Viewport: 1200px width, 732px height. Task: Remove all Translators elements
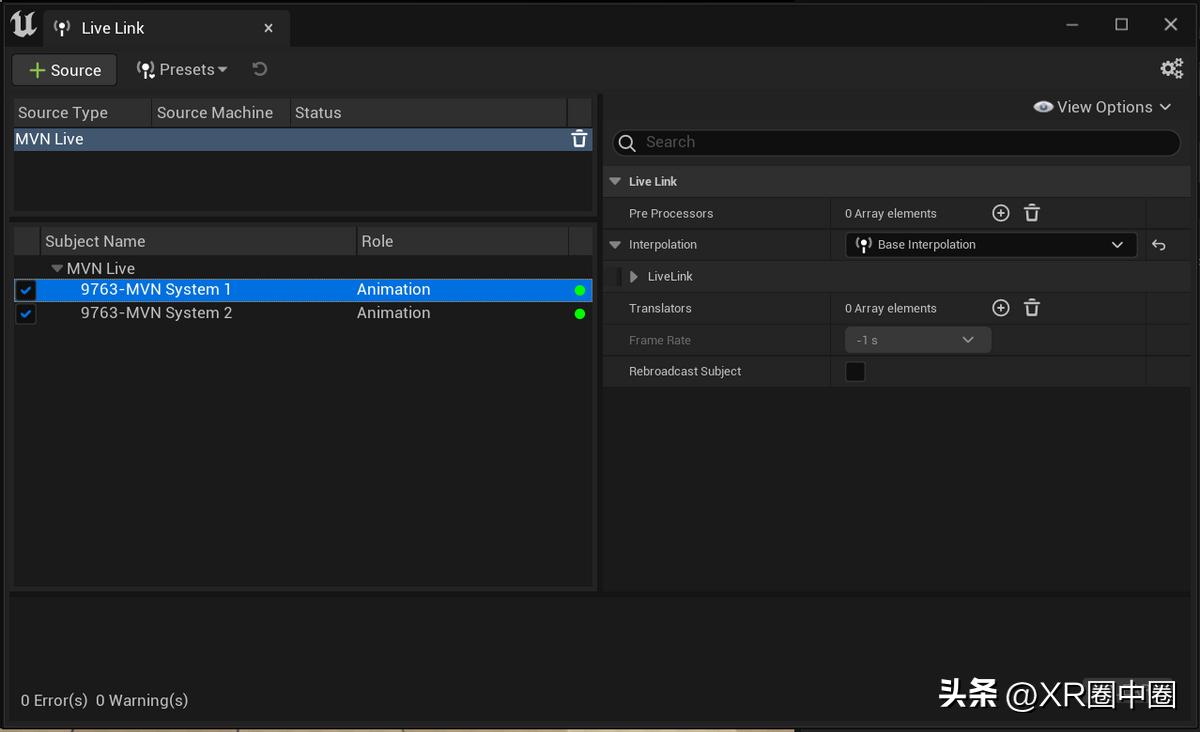click(x=1032, y=308)
